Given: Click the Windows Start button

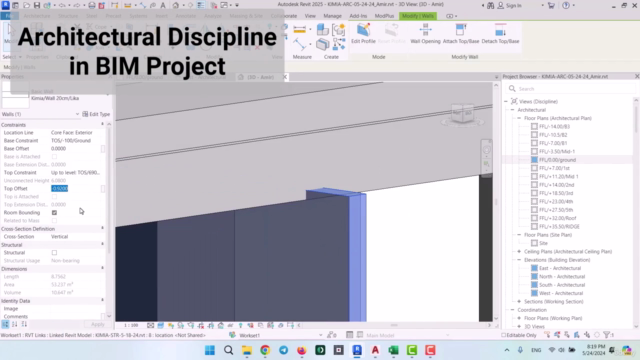Looking at the screenshot, I should tap(210, 350).
